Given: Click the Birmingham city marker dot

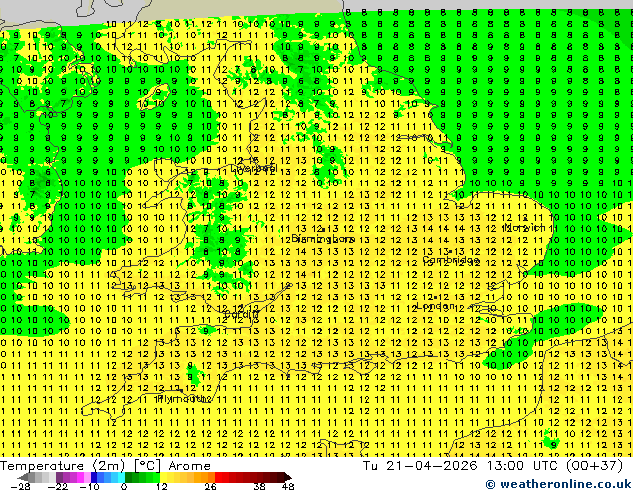Looking at the screenshot, I should (x=323, y=229).
